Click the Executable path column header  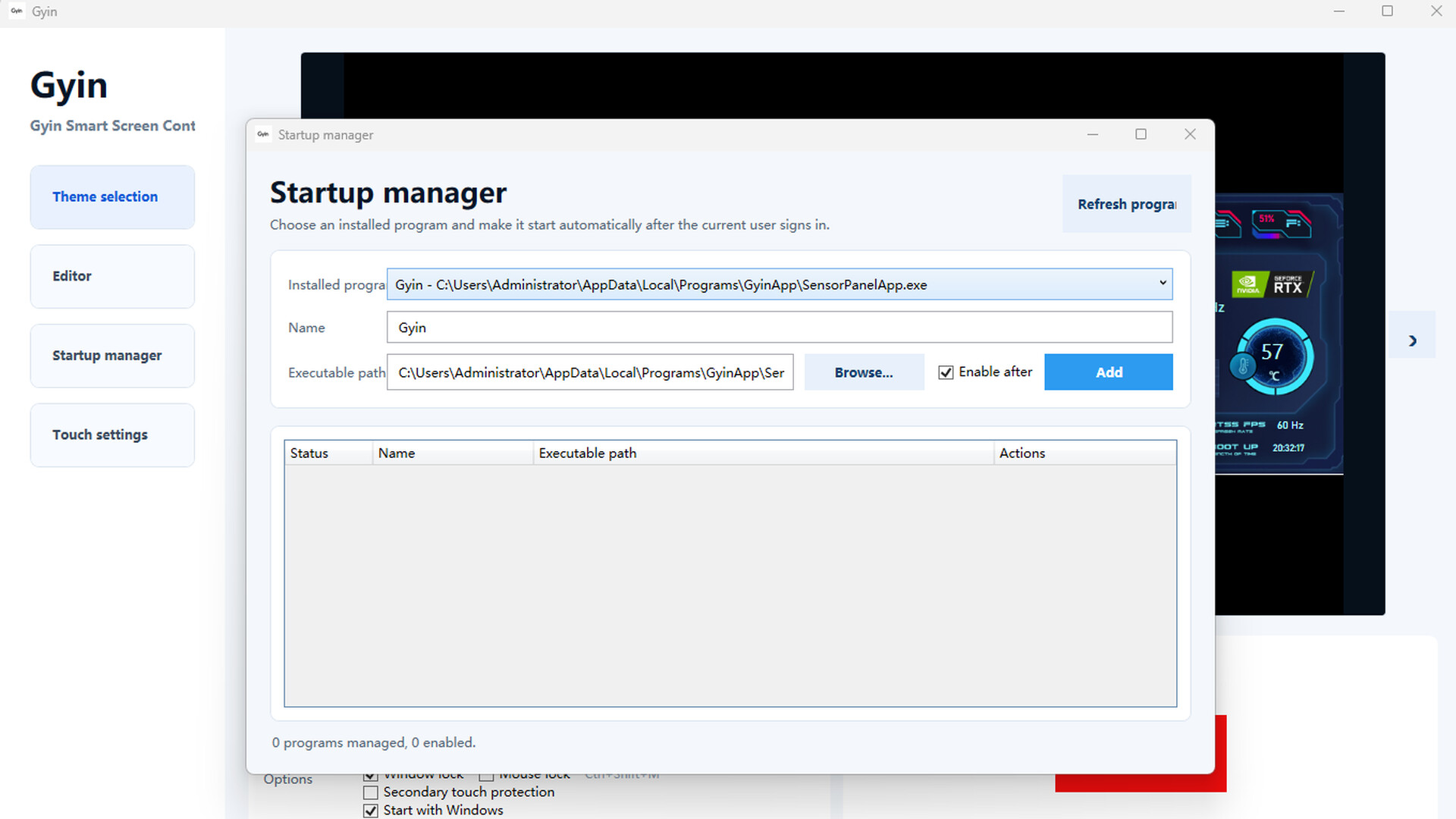pos(764,453)
